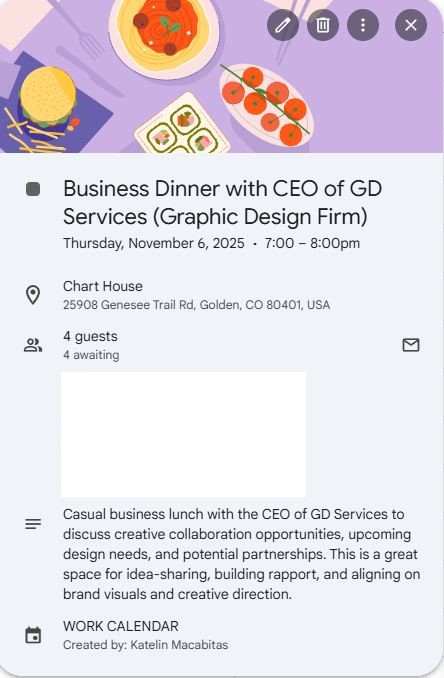The width and height of the screenshot is (444, 678).
Task: Click Created by Katelin Macabitas text
Action: (145, 645)
